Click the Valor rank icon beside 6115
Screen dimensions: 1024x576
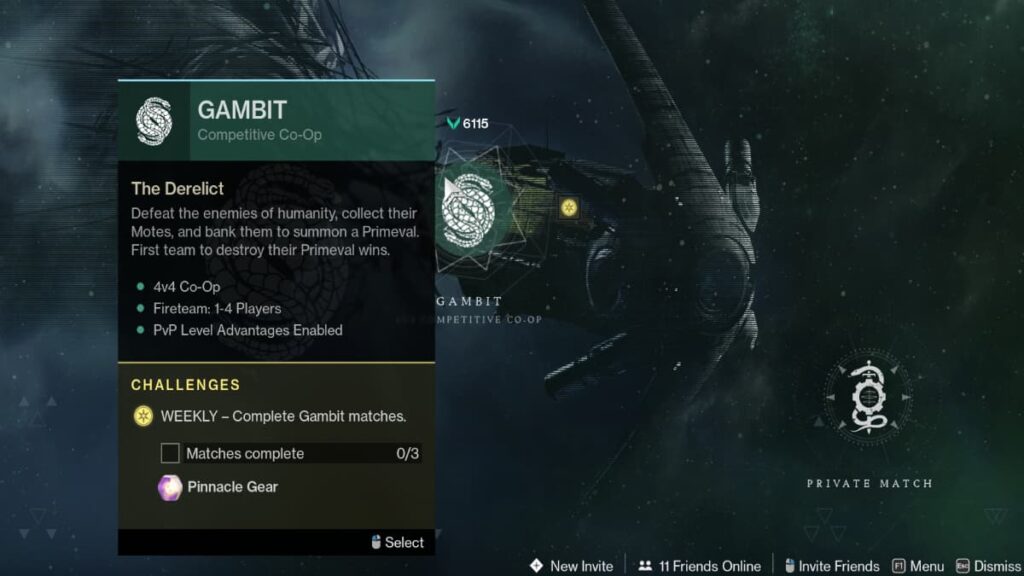coord(453,123)
